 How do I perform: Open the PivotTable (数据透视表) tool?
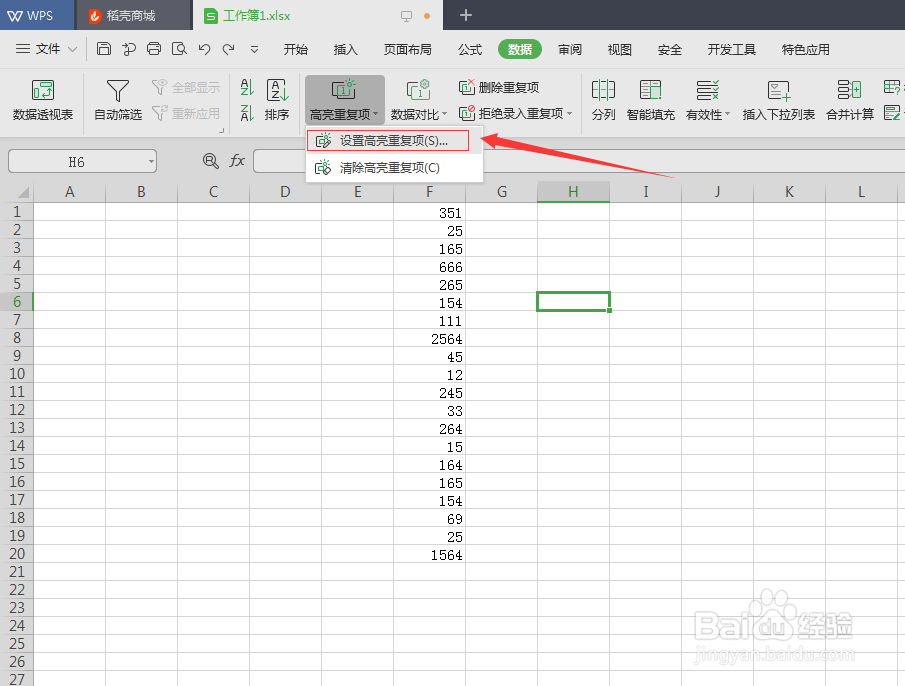click(43, 100)
